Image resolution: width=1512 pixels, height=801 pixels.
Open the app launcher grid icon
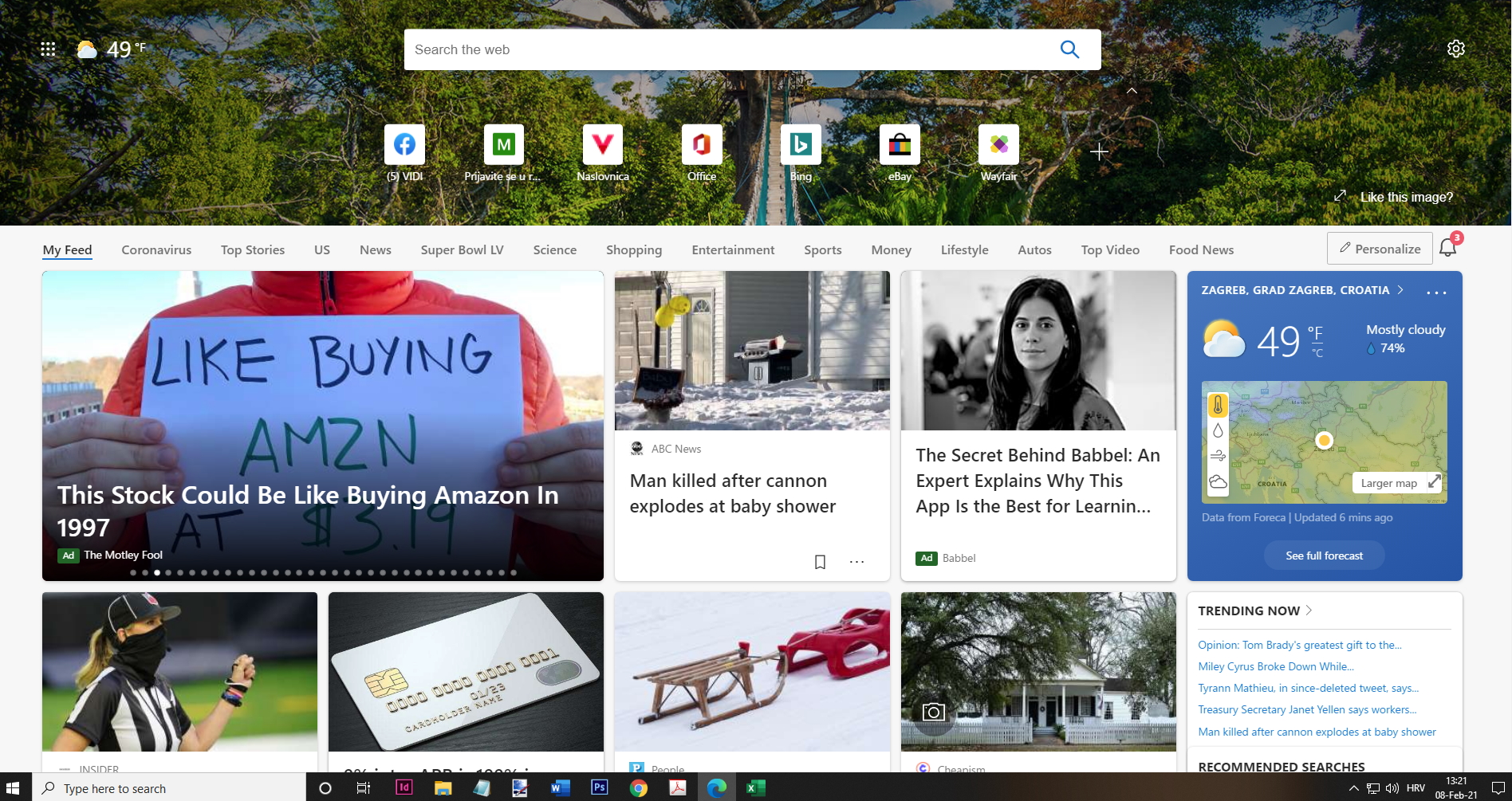48,49
